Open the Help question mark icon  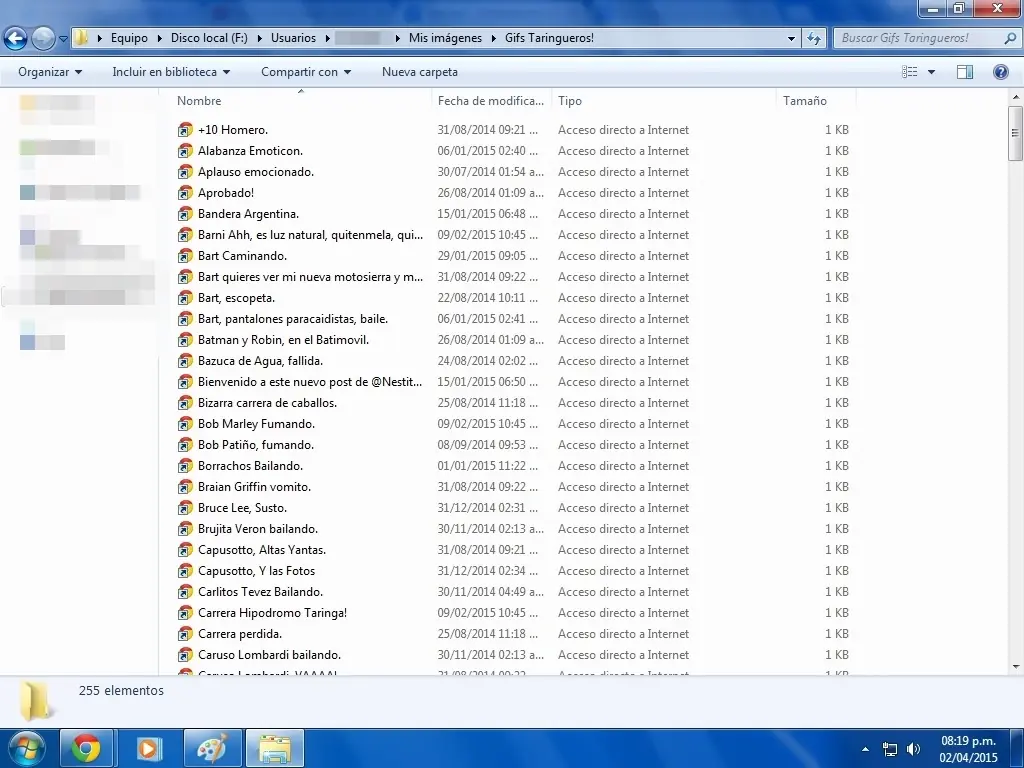click(1000, 72)
